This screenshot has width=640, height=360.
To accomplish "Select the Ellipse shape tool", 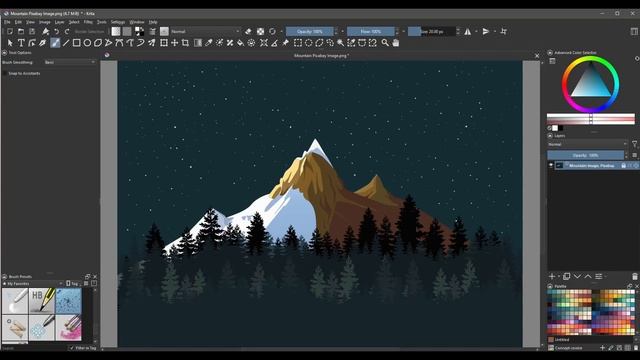I will coord(87,43).
